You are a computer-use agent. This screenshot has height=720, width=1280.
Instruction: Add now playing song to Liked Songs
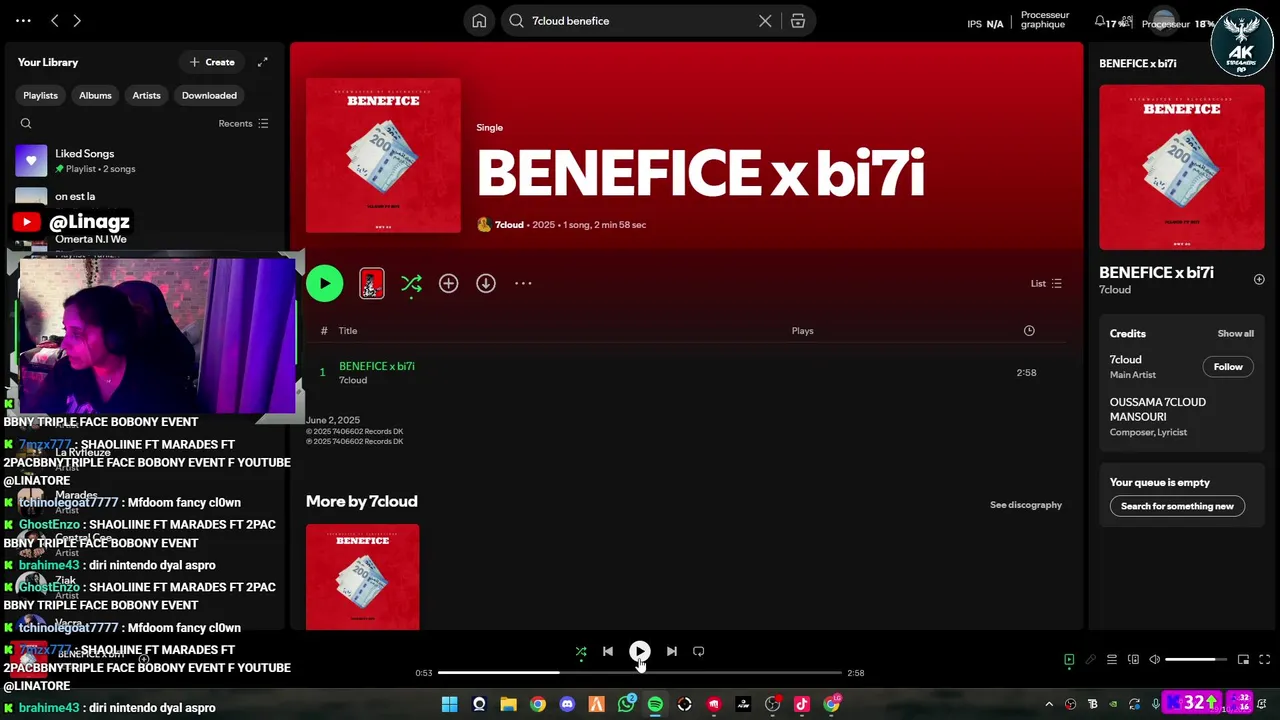1259,280
